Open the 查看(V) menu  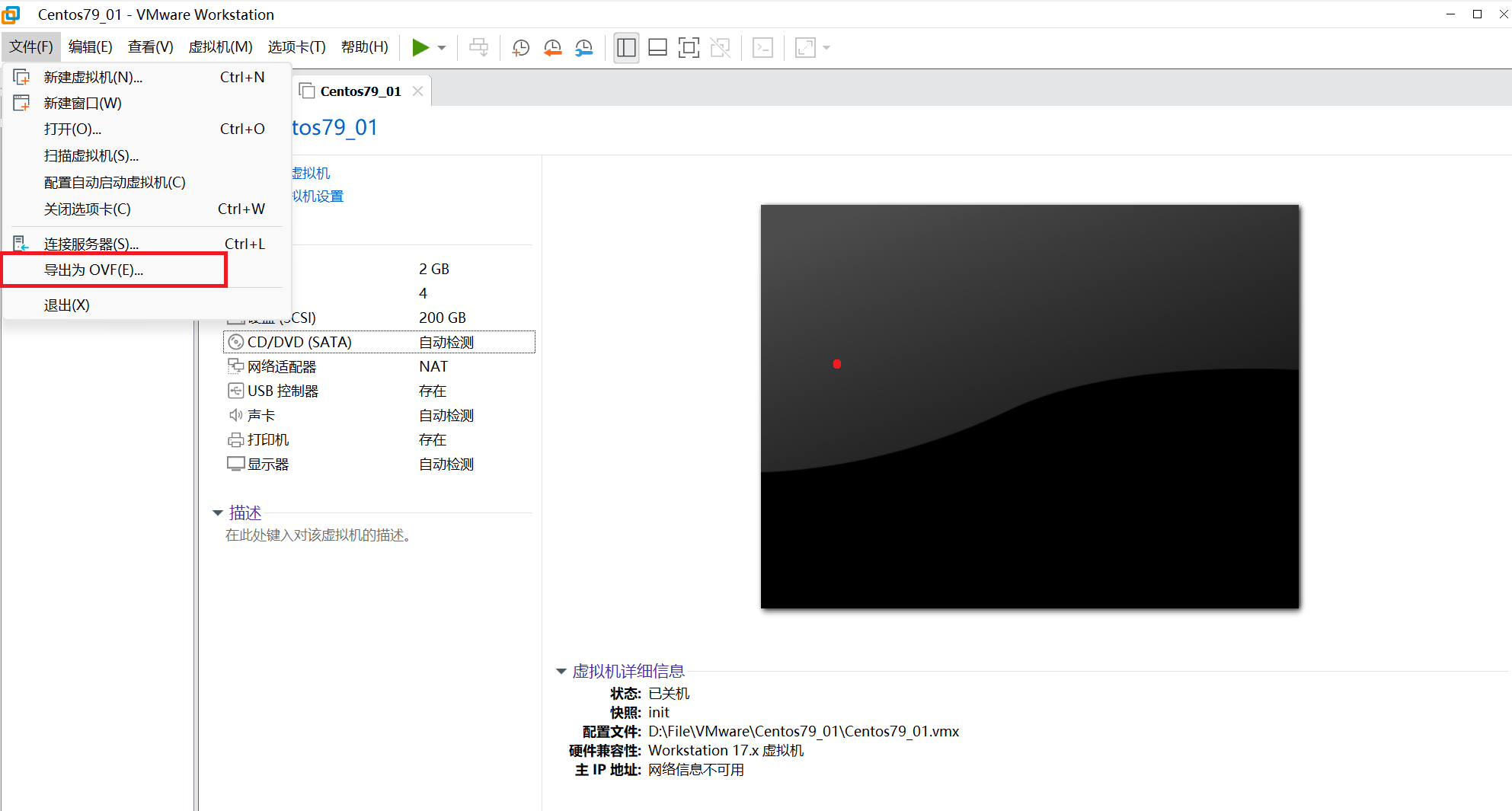click(x=150, y=47)
